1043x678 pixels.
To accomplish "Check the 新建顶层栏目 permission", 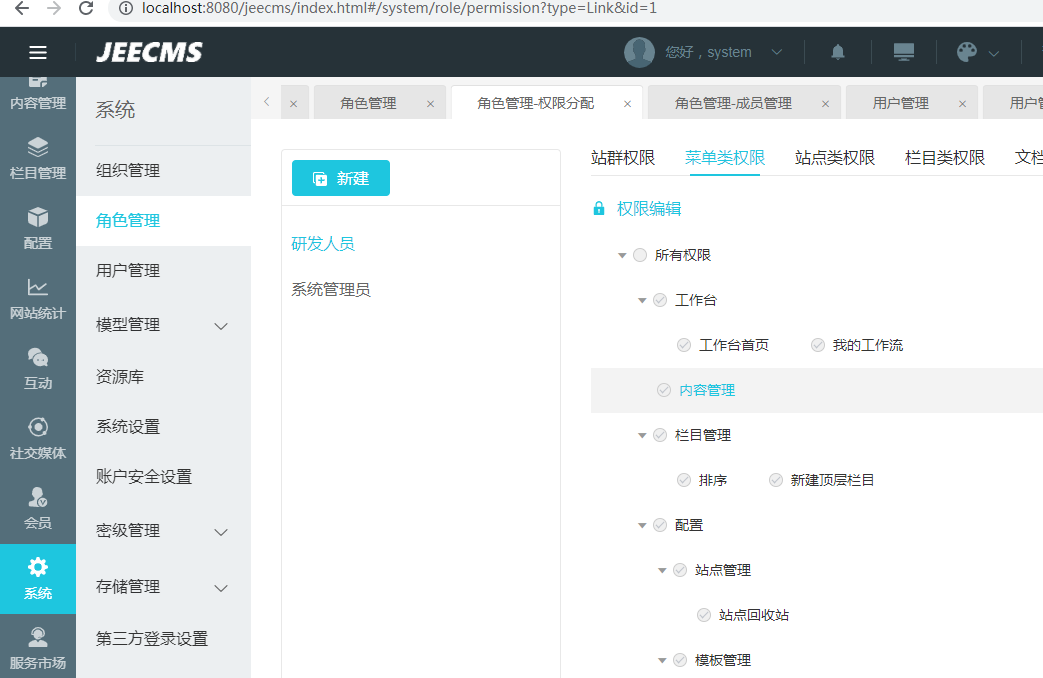I will click(776, 480).
